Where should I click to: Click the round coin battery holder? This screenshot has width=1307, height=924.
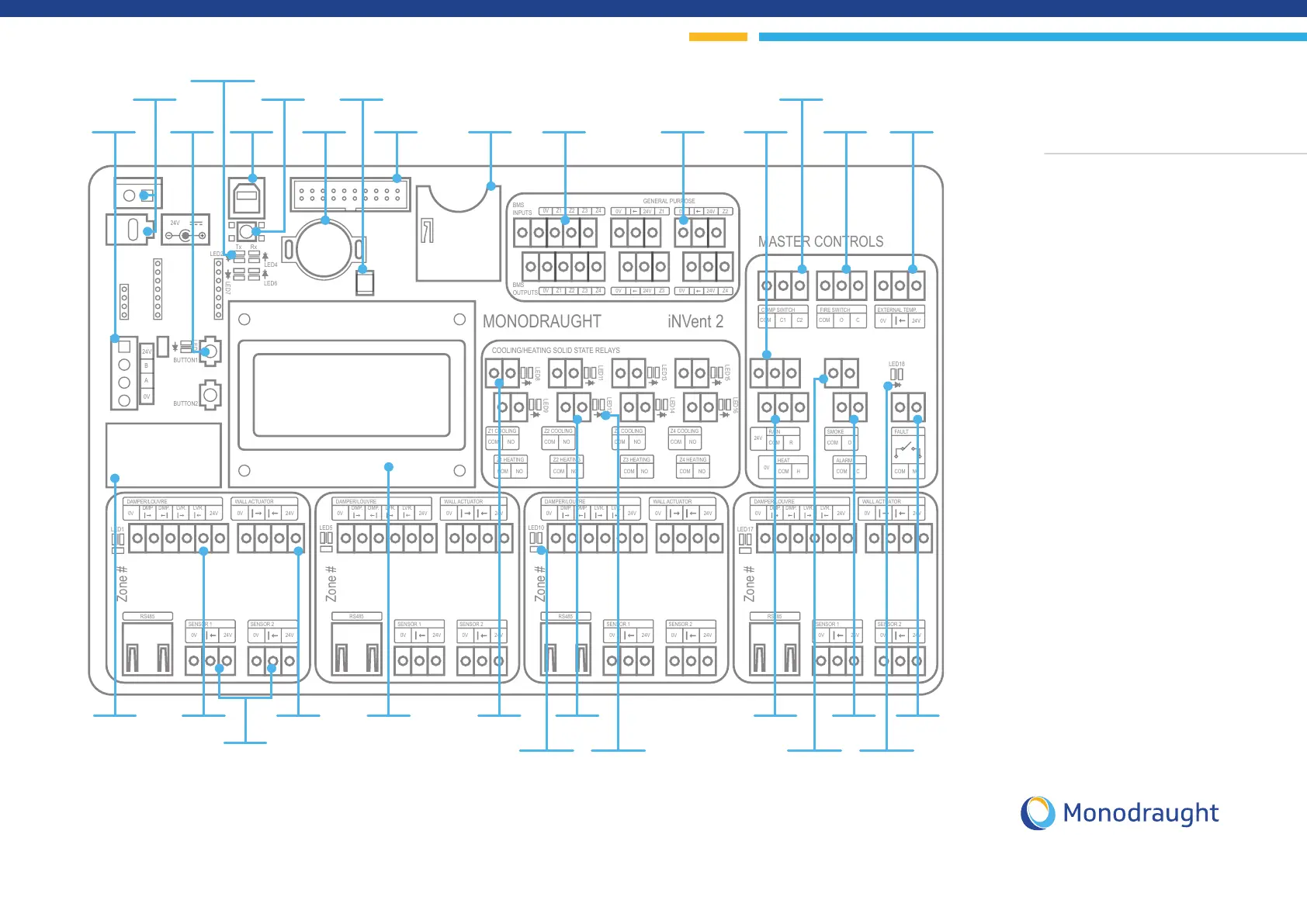324,249
